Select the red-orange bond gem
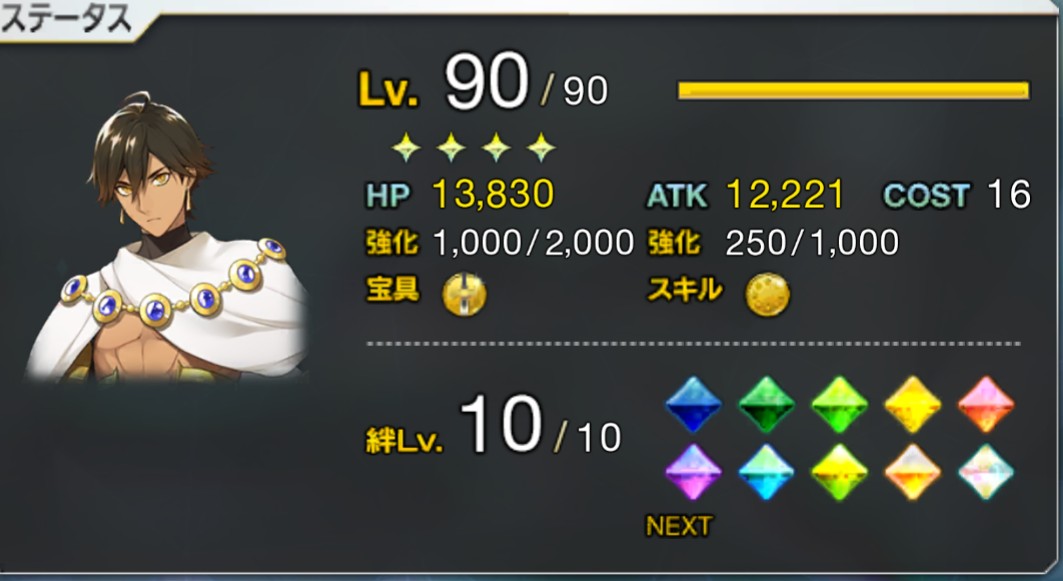This screenshot has height=581, width=1063. coord(986,405)
